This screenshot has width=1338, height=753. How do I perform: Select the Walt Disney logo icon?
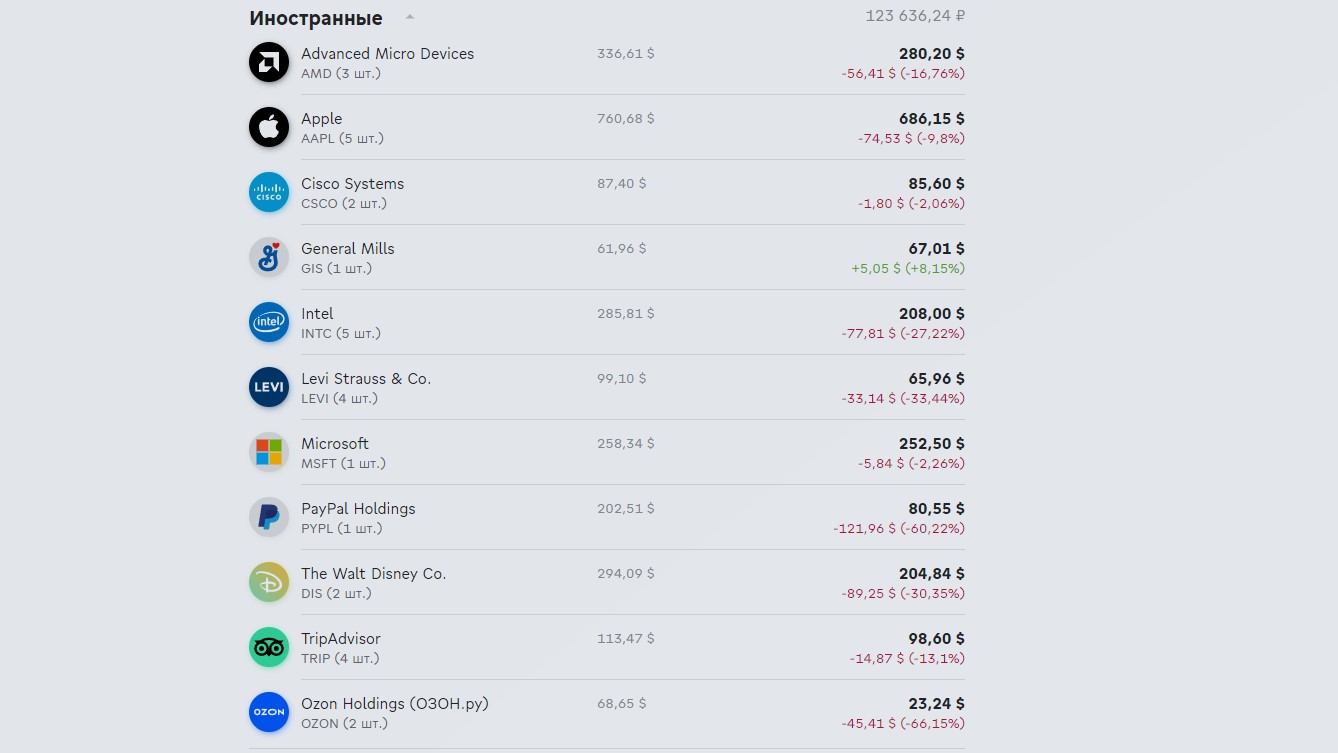[269, 582]
